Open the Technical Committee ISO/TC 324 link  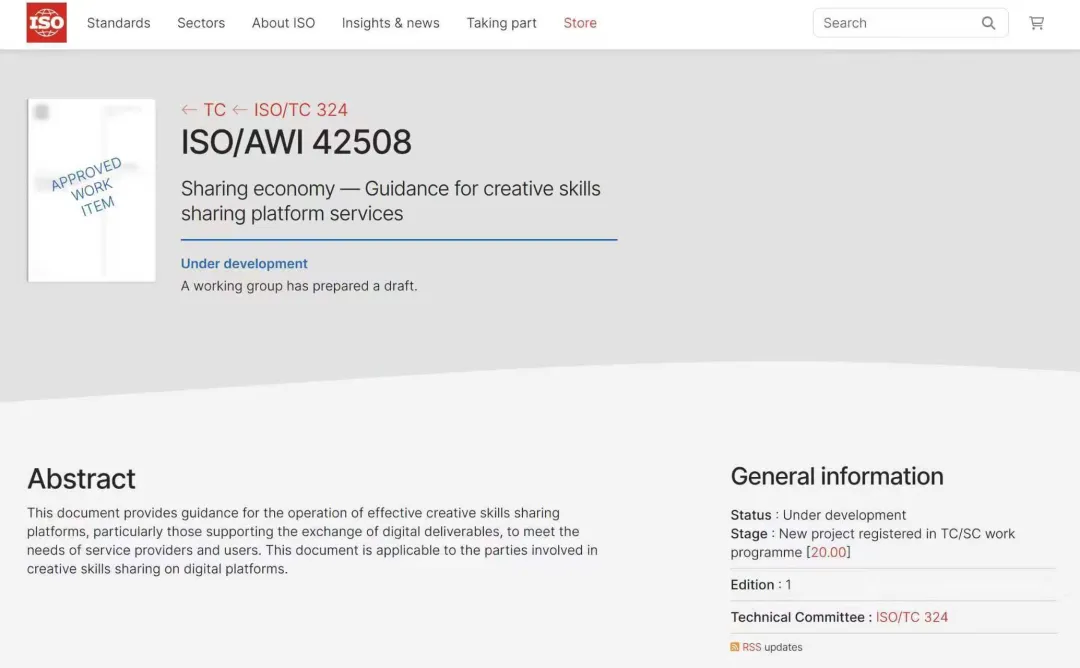pos(911,617)
